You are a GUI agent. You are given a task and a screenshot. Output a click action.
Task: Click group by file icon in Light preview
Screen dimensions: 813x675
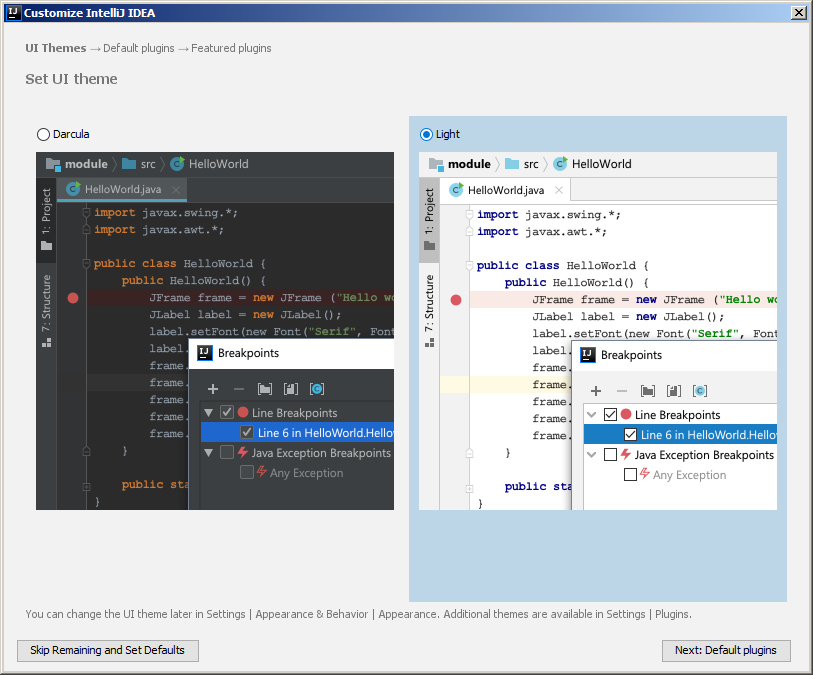[674, 391]
